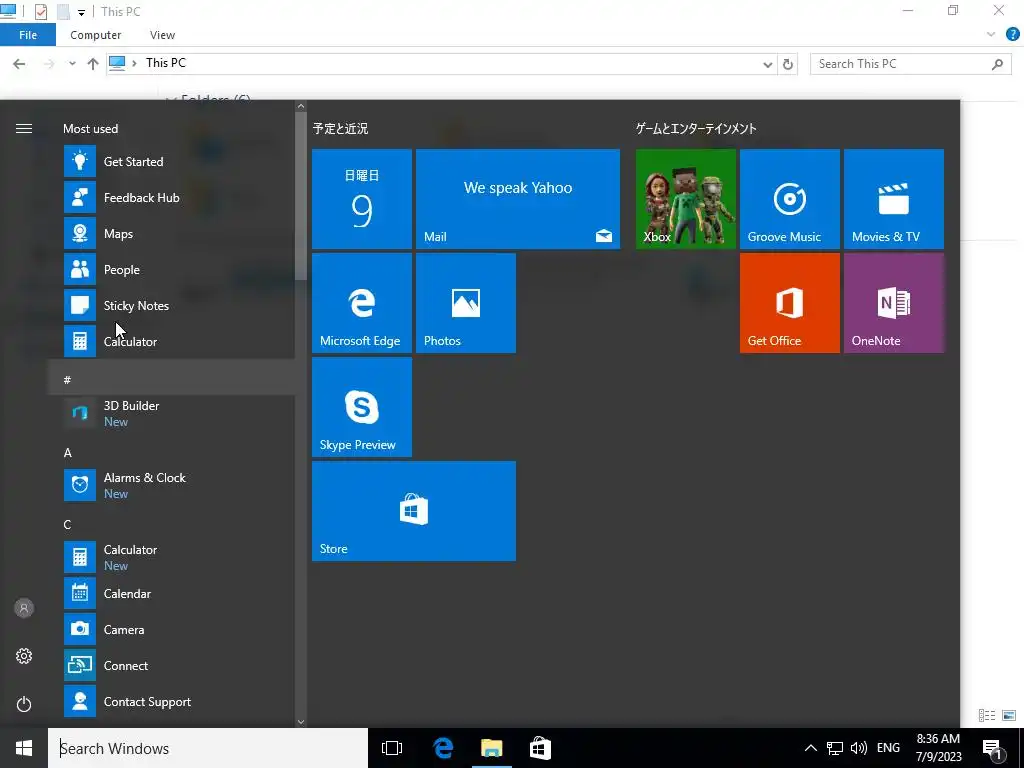Viewport: 1024px width, 768px height.
Task: Refresh the This PC view
Action: coord(788,64)
